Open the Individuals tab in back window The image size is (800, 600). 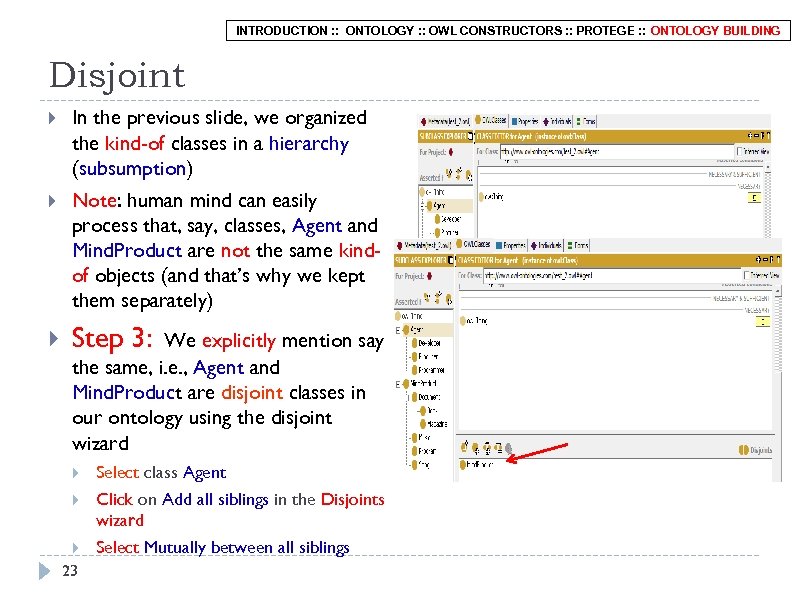tap(558, 121)
